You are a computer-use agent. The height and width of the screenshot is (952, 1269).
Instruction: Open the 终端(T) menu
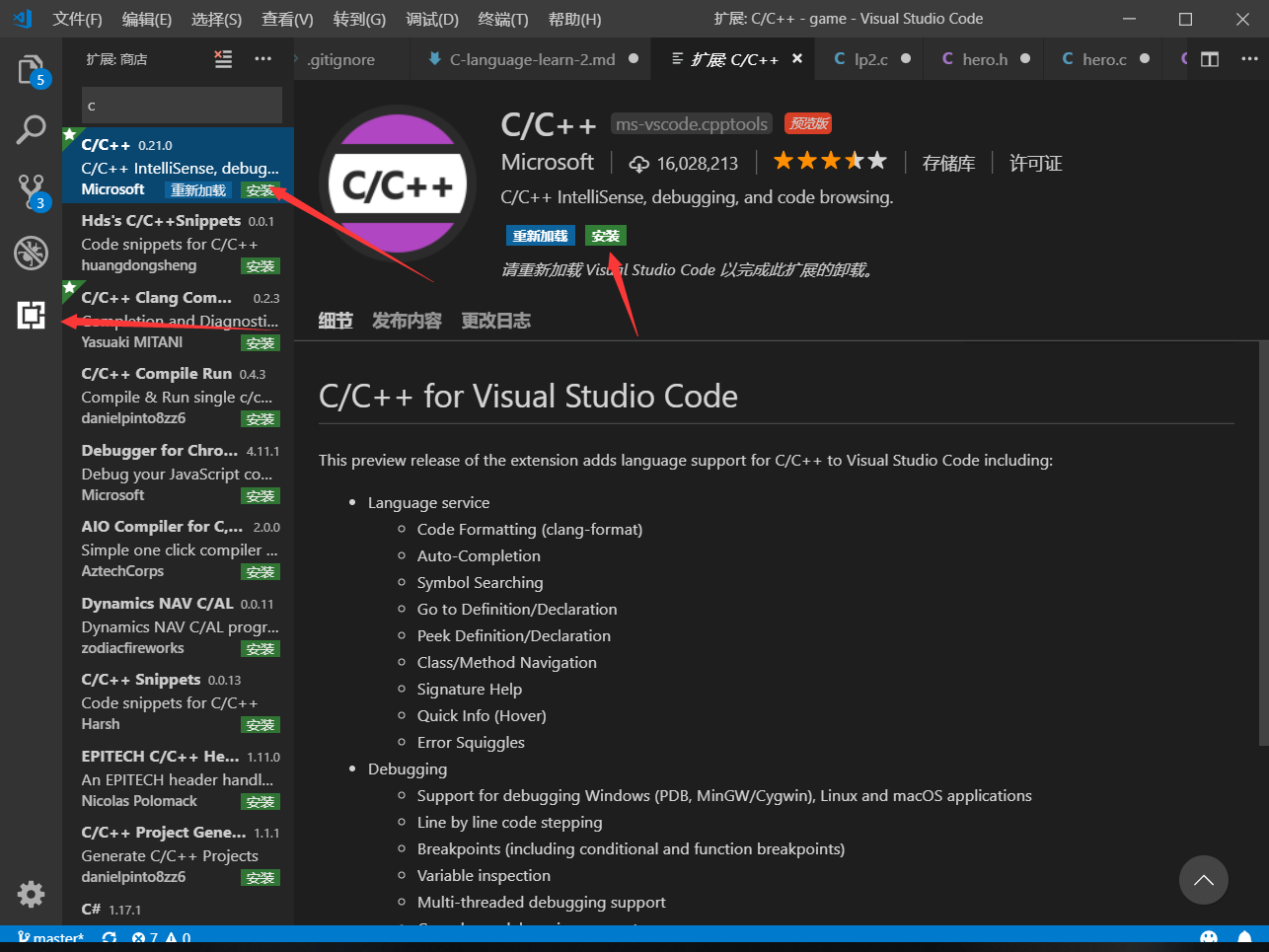coord(502,19)
